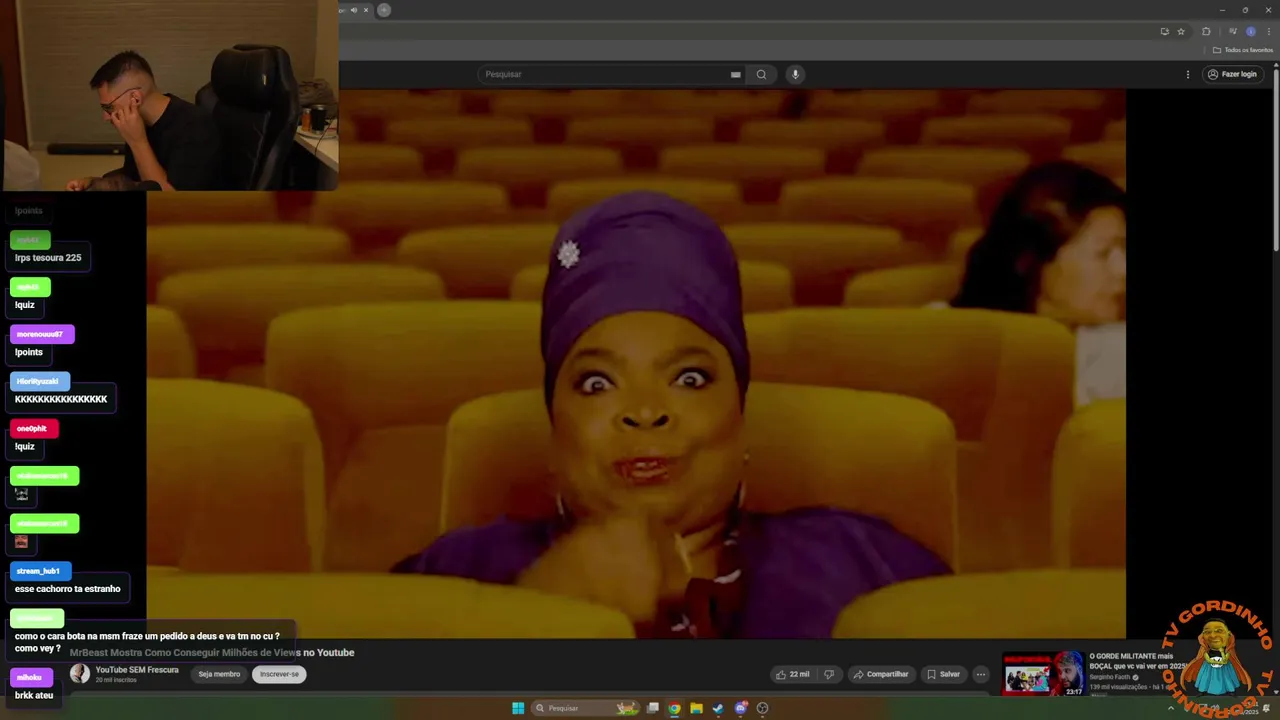Click the Compartilhar share button
Viewport: 1280px width, 720px height.
click(880, 674)
